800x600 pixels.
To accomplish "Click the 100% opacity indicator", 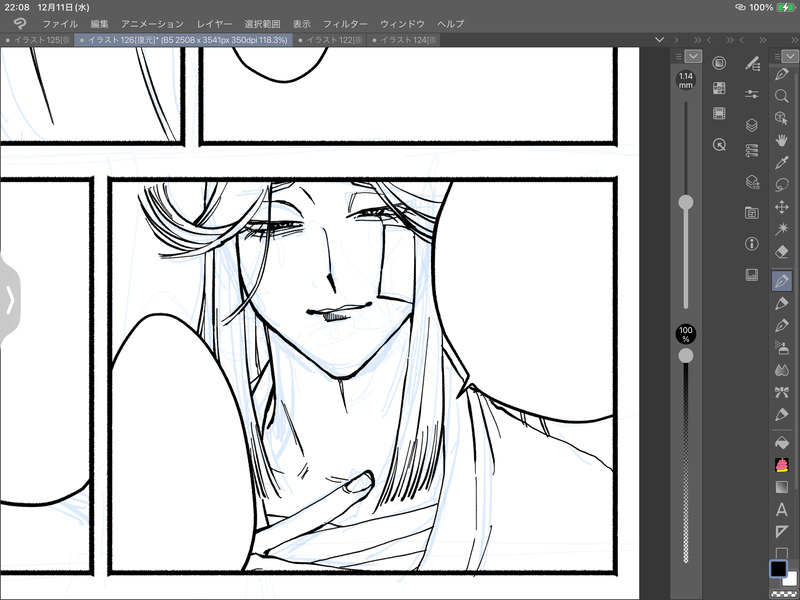I will (686, 334).
